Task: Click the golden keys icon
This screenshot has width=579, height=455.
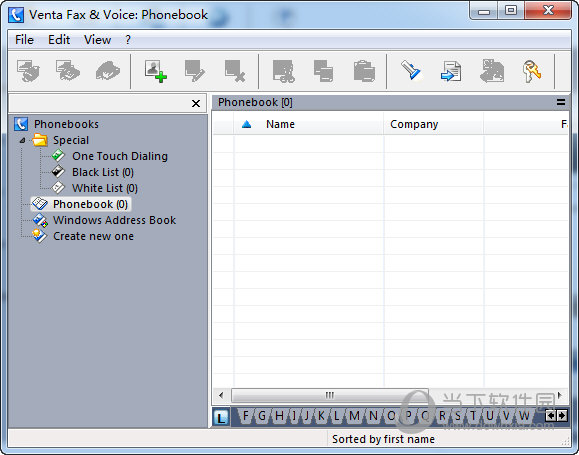Action: [532, 71]
